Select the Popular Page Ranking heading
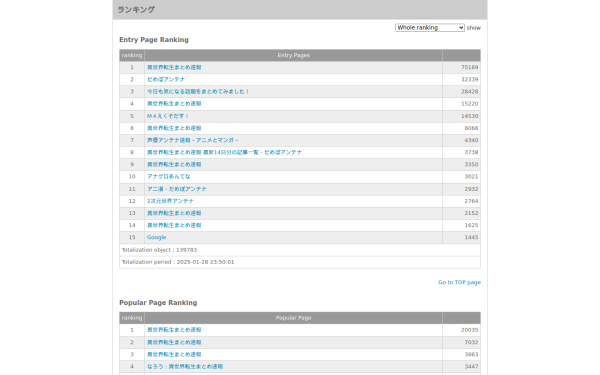This screenshot has height=375, width=600. tap(158, 303)
